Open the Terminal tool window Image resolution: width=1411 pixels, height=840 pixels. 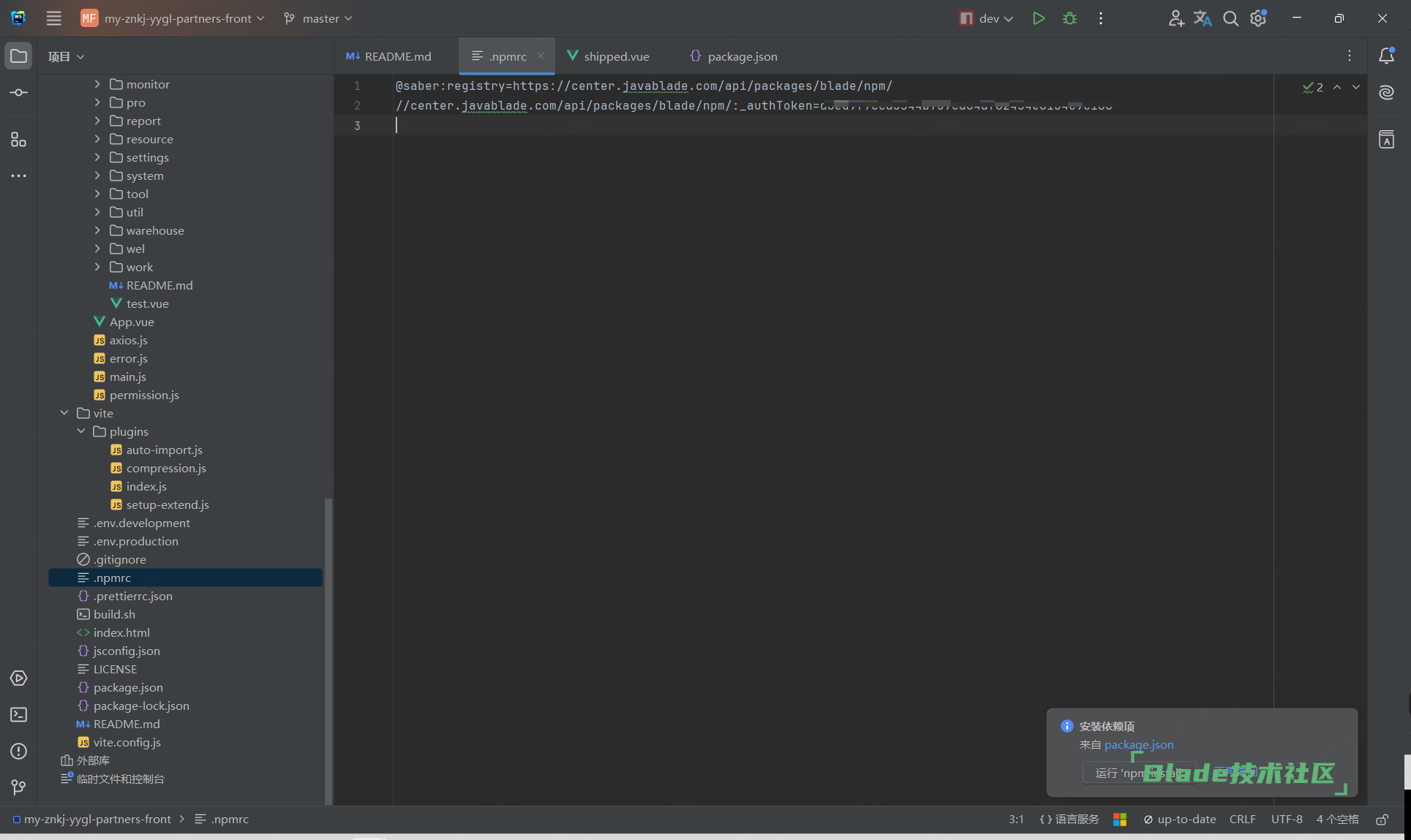tap(19, 715)
